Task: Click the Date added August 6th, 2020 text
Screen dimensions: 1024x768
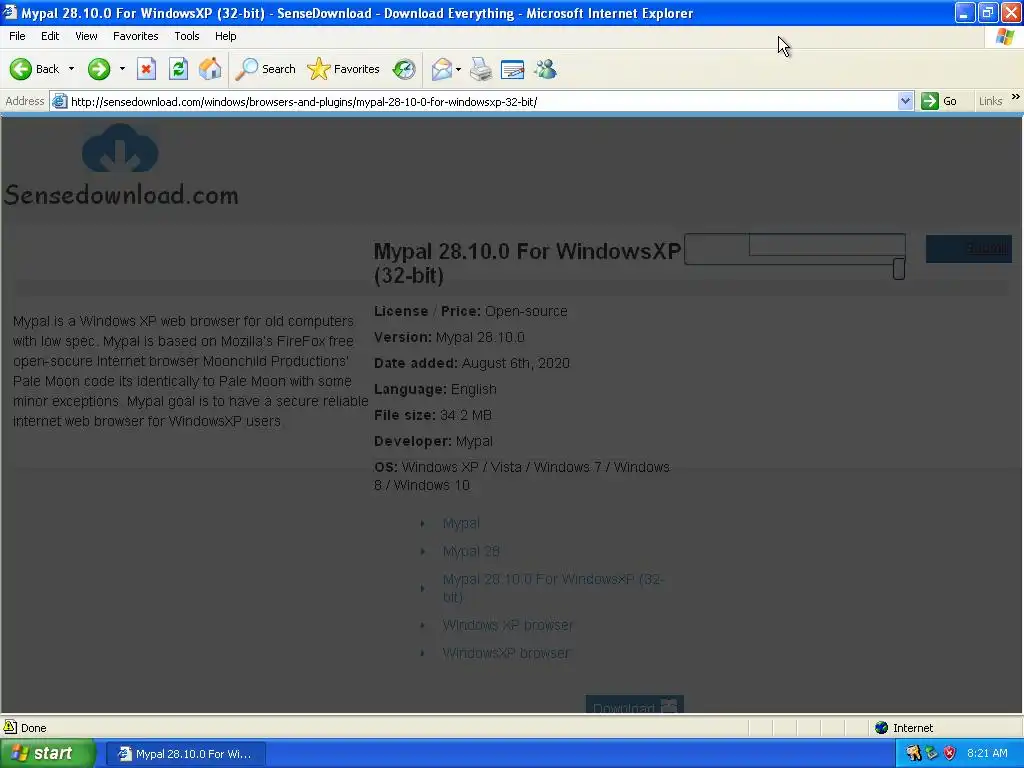Action: pos(472,363)
